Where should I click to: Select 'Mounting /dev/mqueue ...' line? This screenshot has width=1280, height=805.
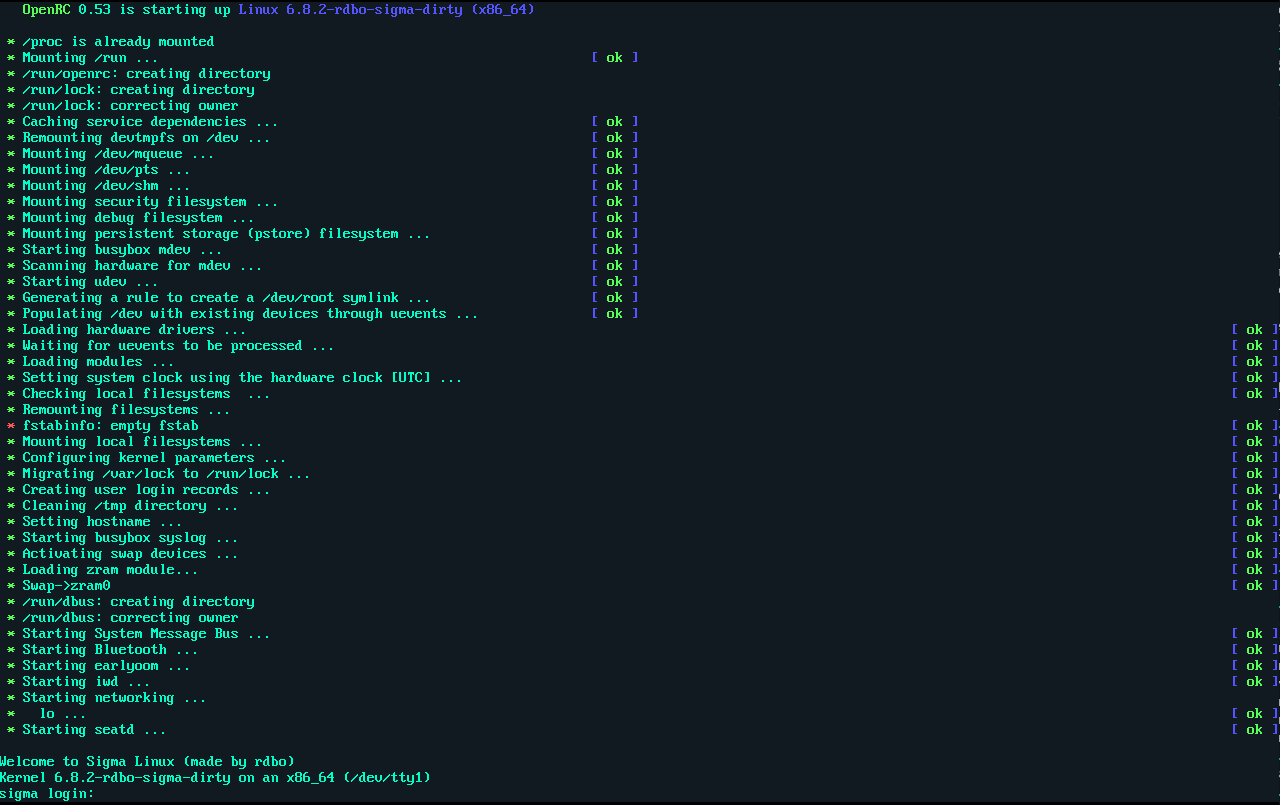coord(118,154)
